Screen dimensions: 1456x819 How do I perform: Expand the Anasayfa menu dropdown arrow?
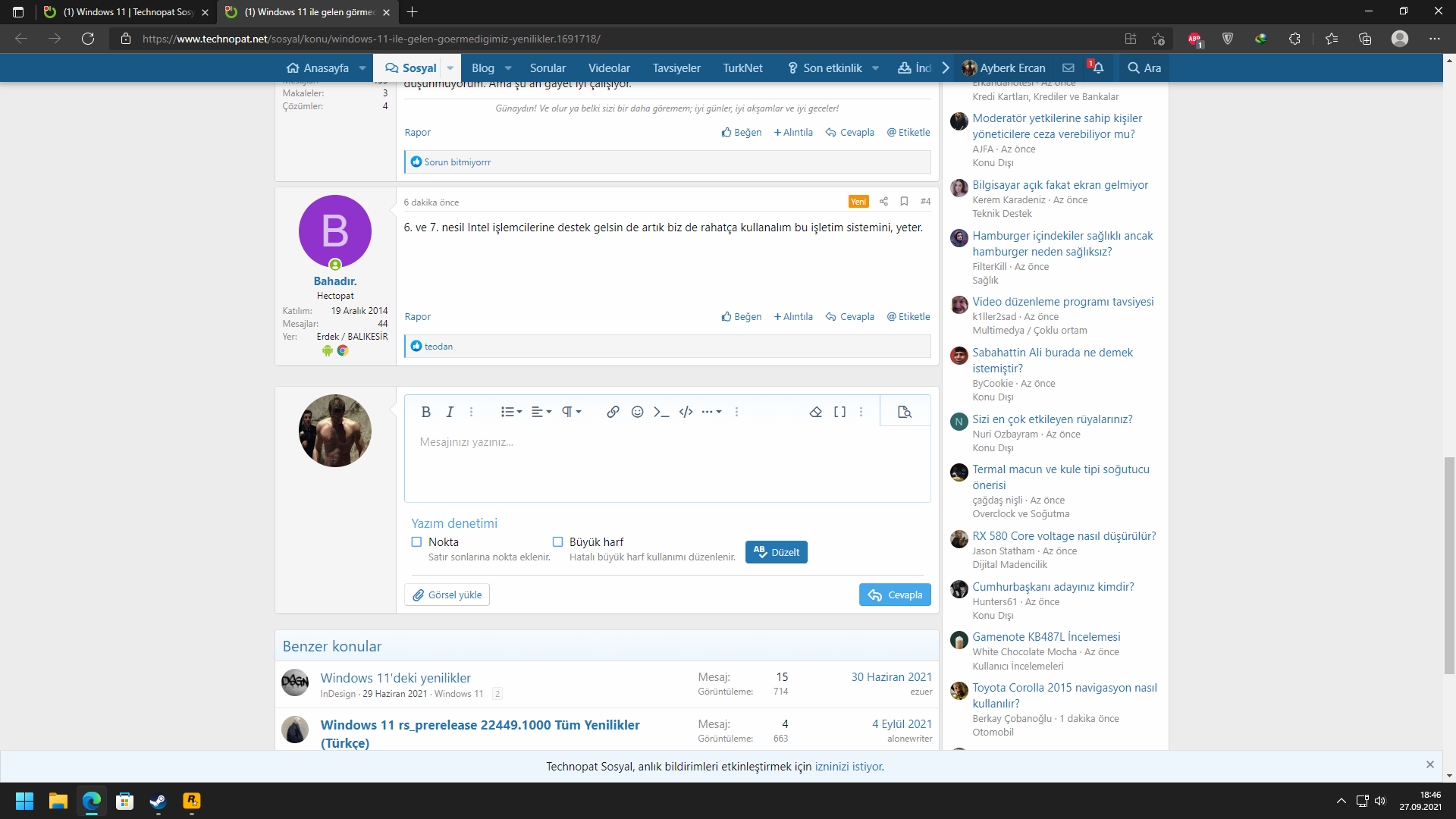362,67
